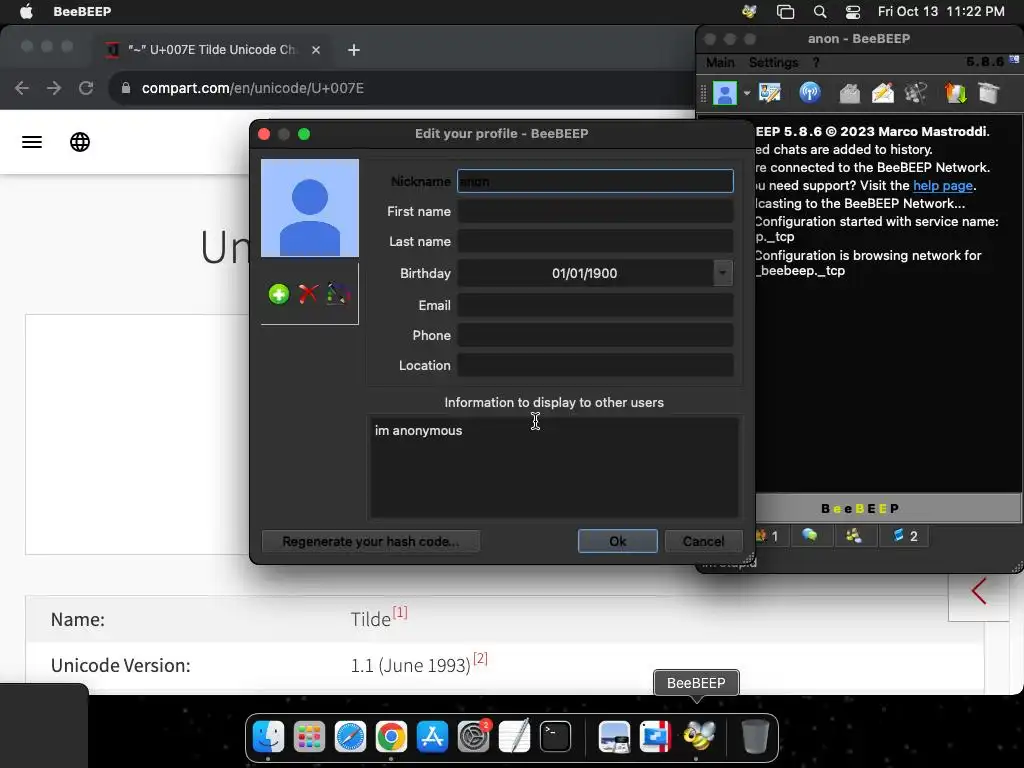Viewport: 1024px width, 768px height.
Task: Open the Birthday calendar dropdown arrow
Action: [x=723, y=273]
